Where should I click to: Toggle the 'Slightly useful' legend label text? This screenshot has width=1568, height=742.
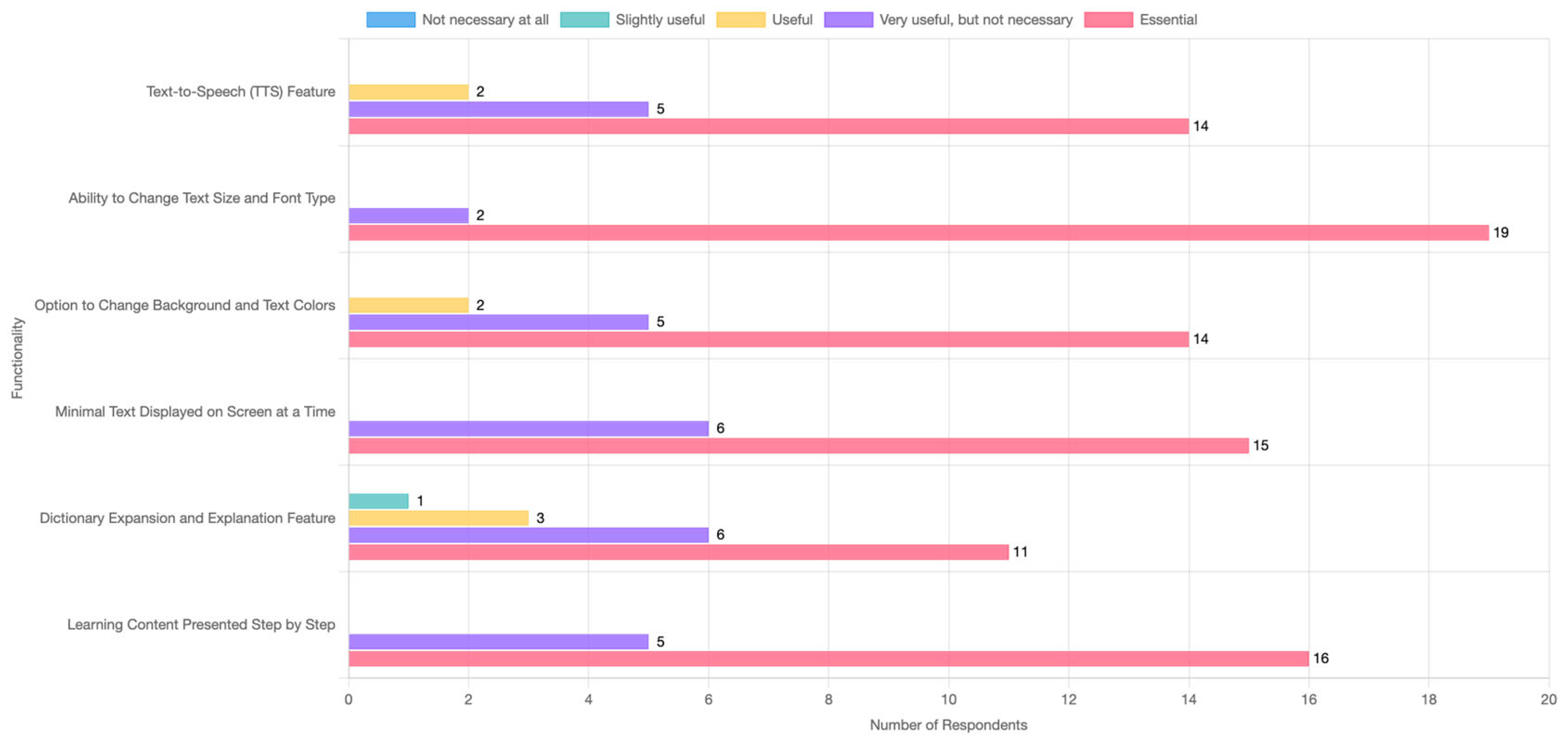point(660,19)
